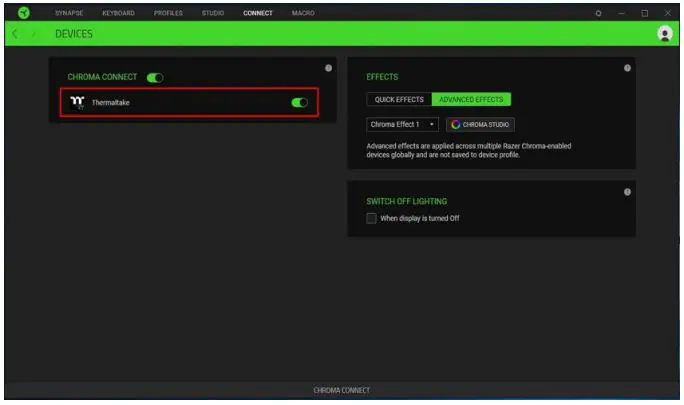Expand the Chroma Effect 1 dropdown

(x=402, y=124)
